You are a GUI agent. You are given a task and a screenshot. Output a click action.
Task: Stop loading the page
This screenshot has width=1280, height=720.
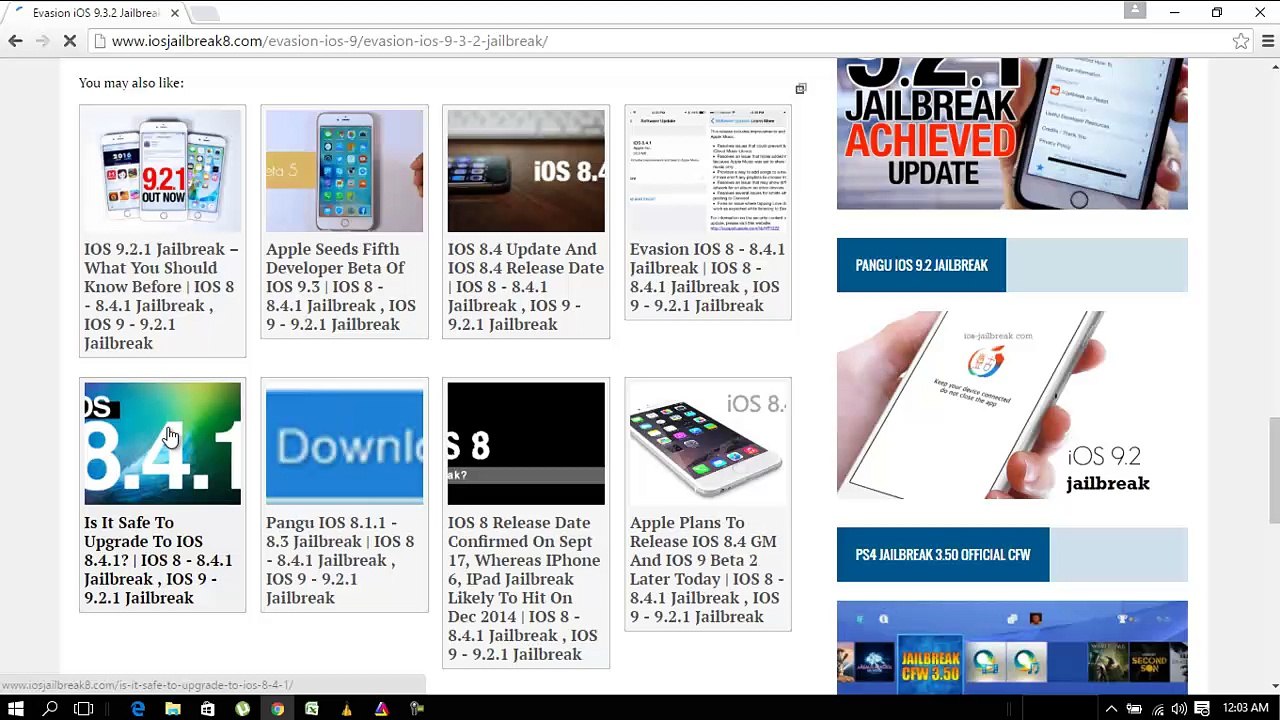click(69, 41)
